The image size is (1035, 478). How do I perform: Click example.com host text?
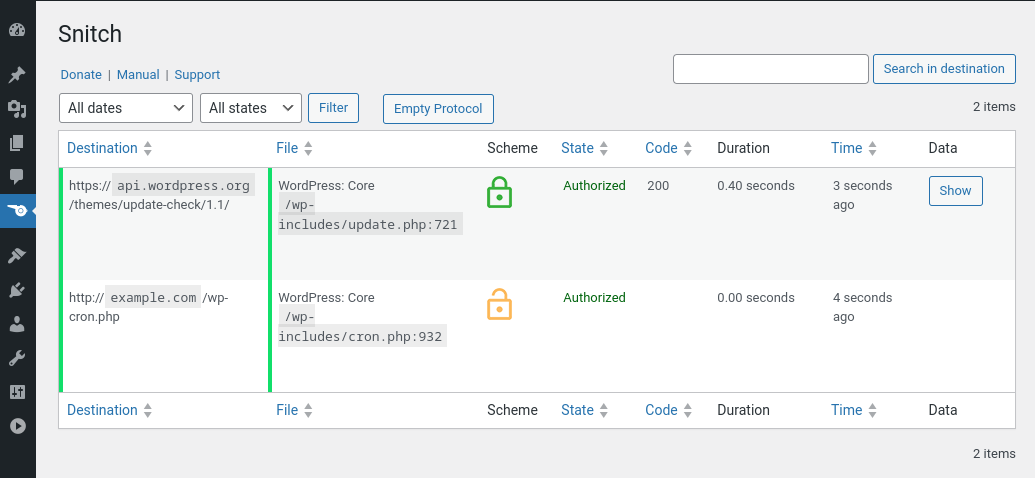coord(153,298)
